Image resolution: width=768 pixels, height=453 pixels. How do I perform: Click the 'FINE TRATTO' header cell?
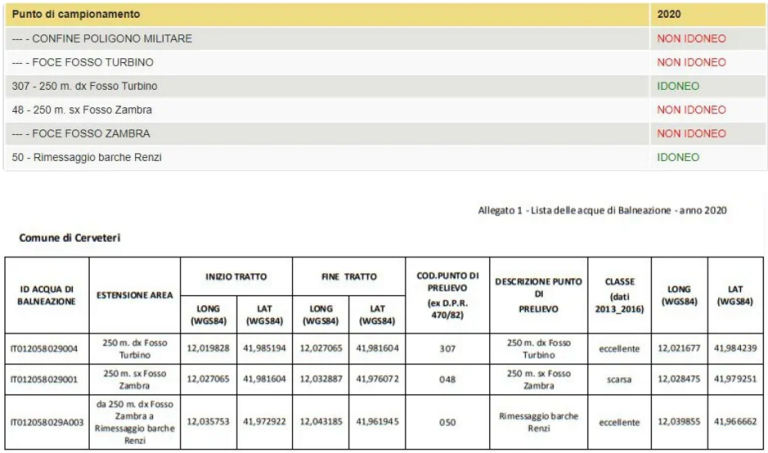coord(348,275)
